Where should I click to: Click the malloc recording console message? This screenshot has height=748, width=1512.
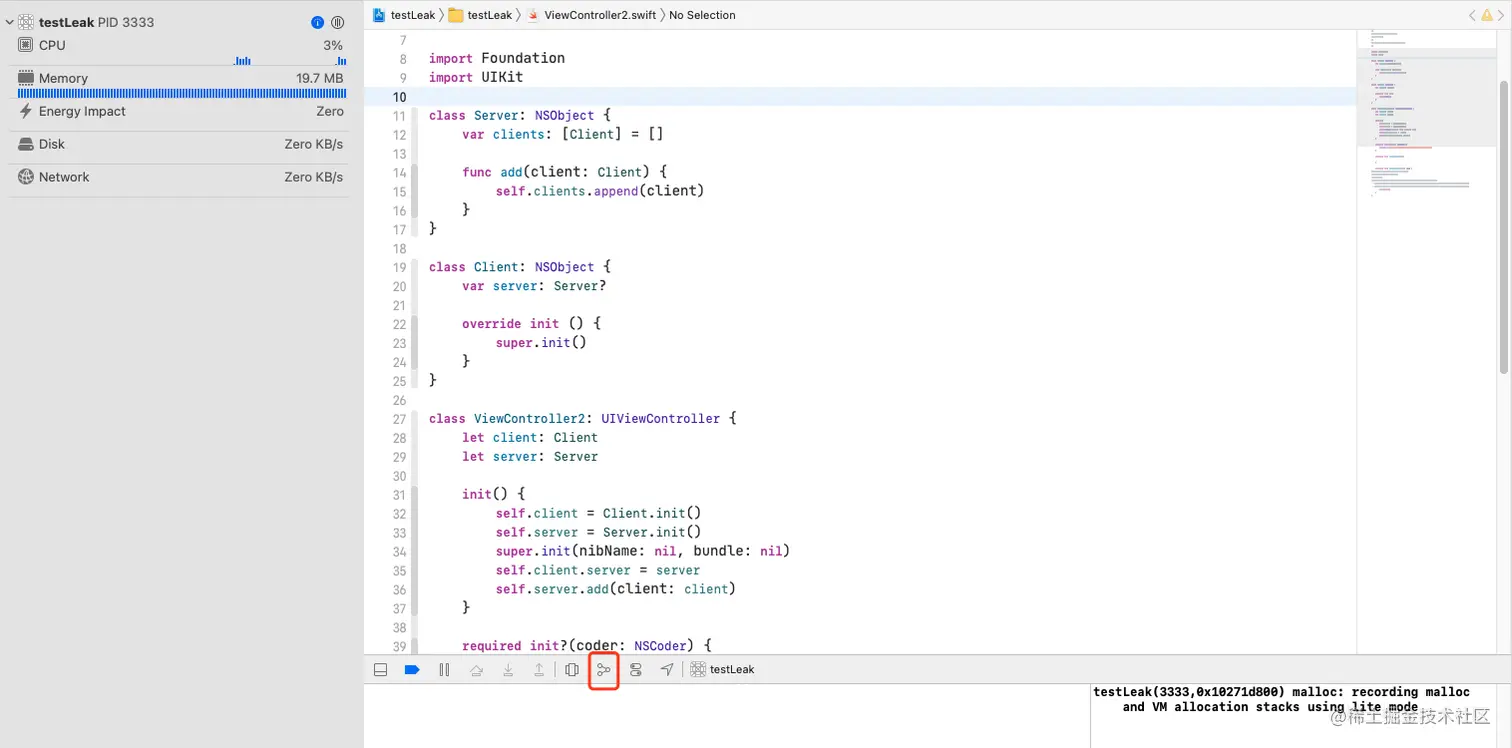[1282, 700]
